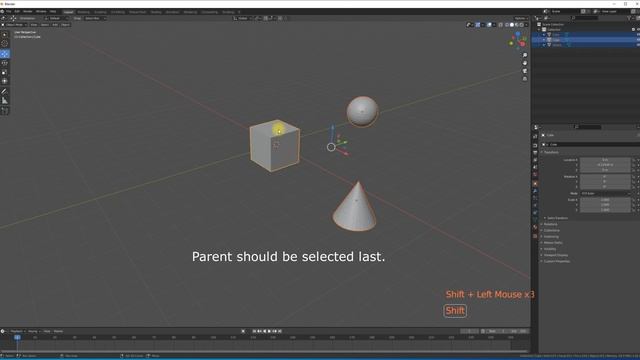Toggle X-ray in viewport header
This screenshot has width=640, height=360.
click(500, 25)
